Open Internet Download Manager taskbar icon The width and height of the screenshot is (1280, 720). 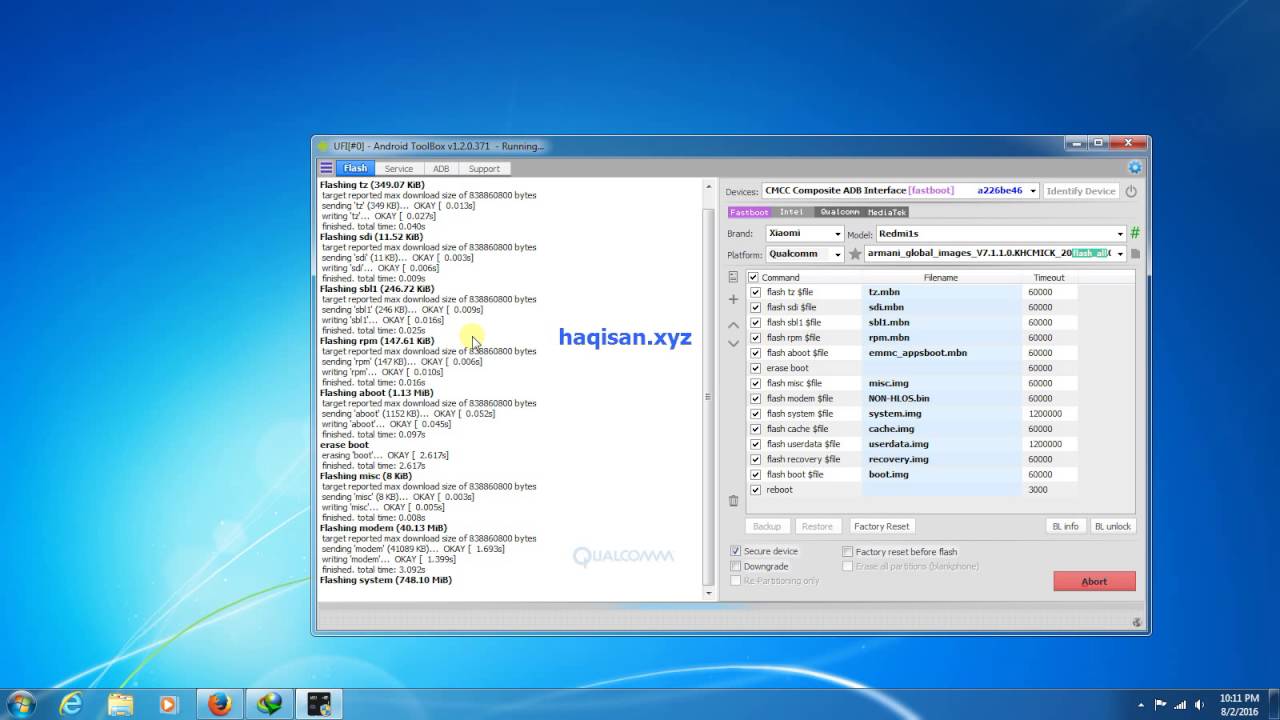(x=270, y=704)
